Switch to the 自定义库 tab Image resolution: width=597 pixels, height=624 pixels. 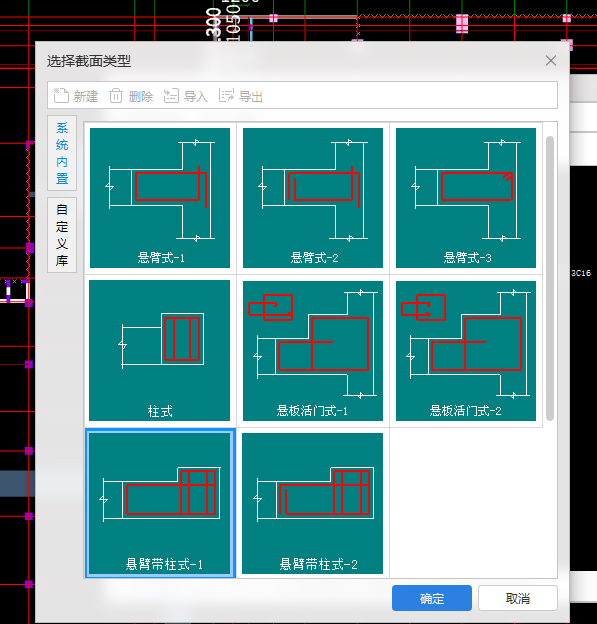62,235
